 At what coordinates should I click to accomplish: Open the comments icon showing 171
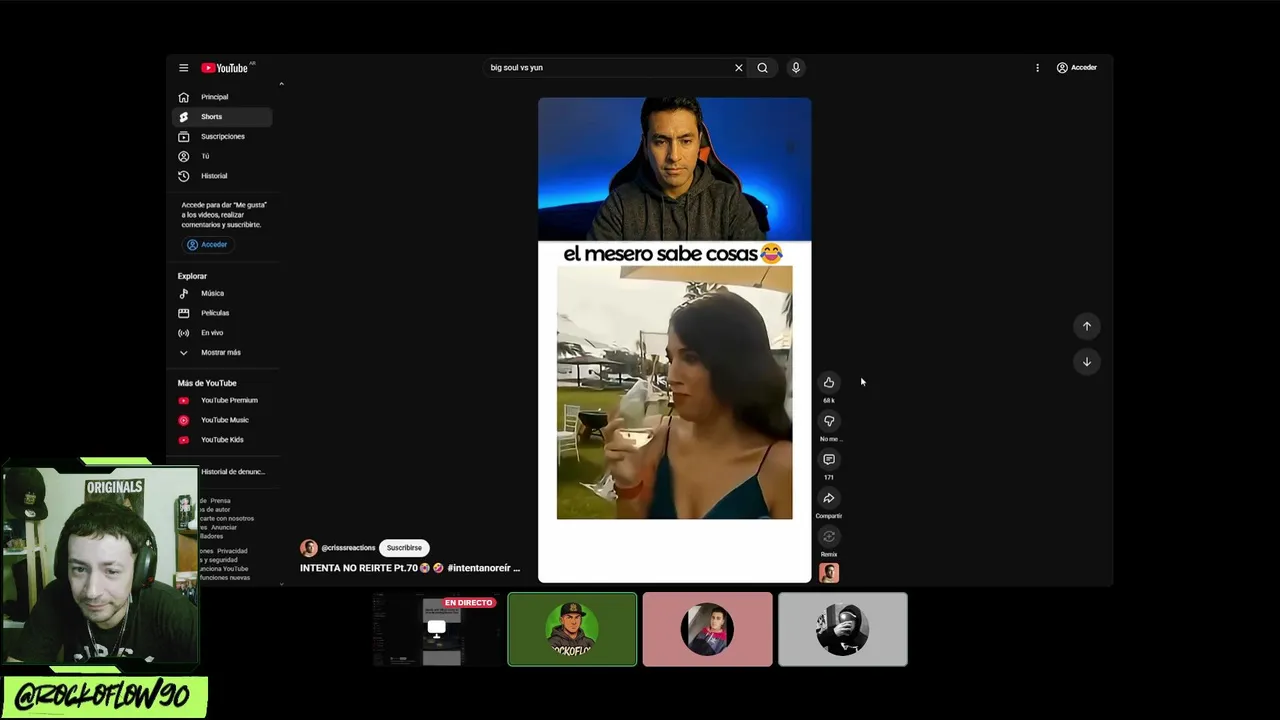[829, 459]
